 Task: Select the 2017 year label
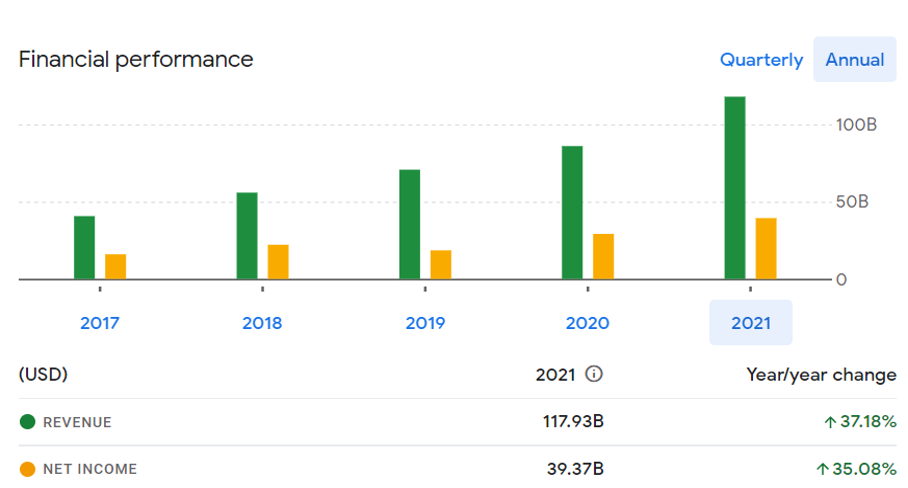99,323
